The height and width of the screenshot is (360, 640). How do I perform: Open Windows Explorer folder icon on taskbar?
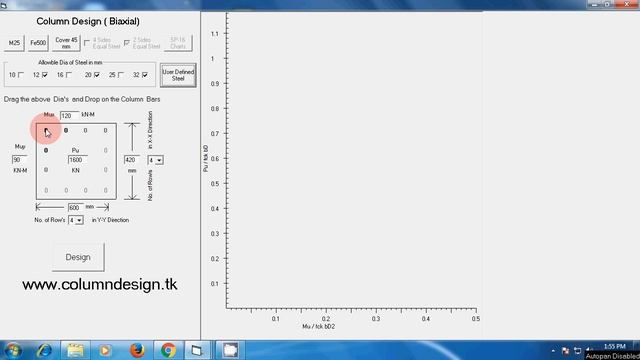click(75, 350)
